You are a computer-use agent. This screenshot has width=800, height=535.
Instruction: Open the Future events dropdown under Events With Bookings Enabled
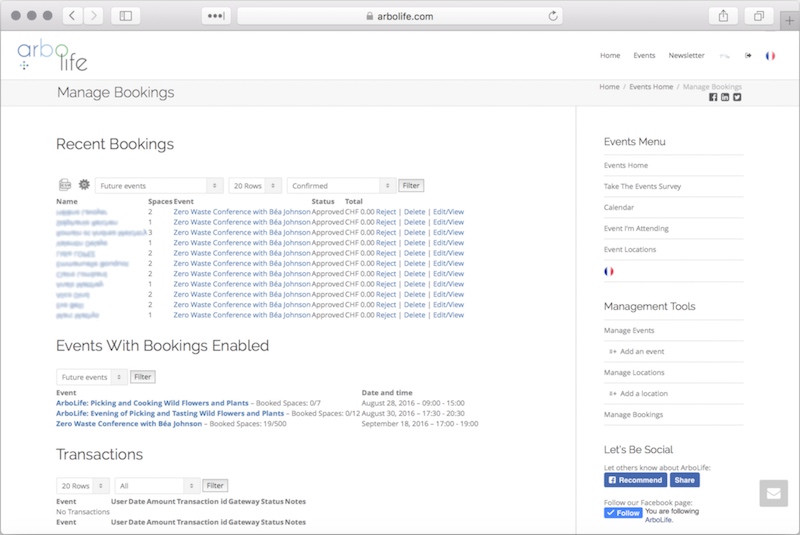click(92, 377)
